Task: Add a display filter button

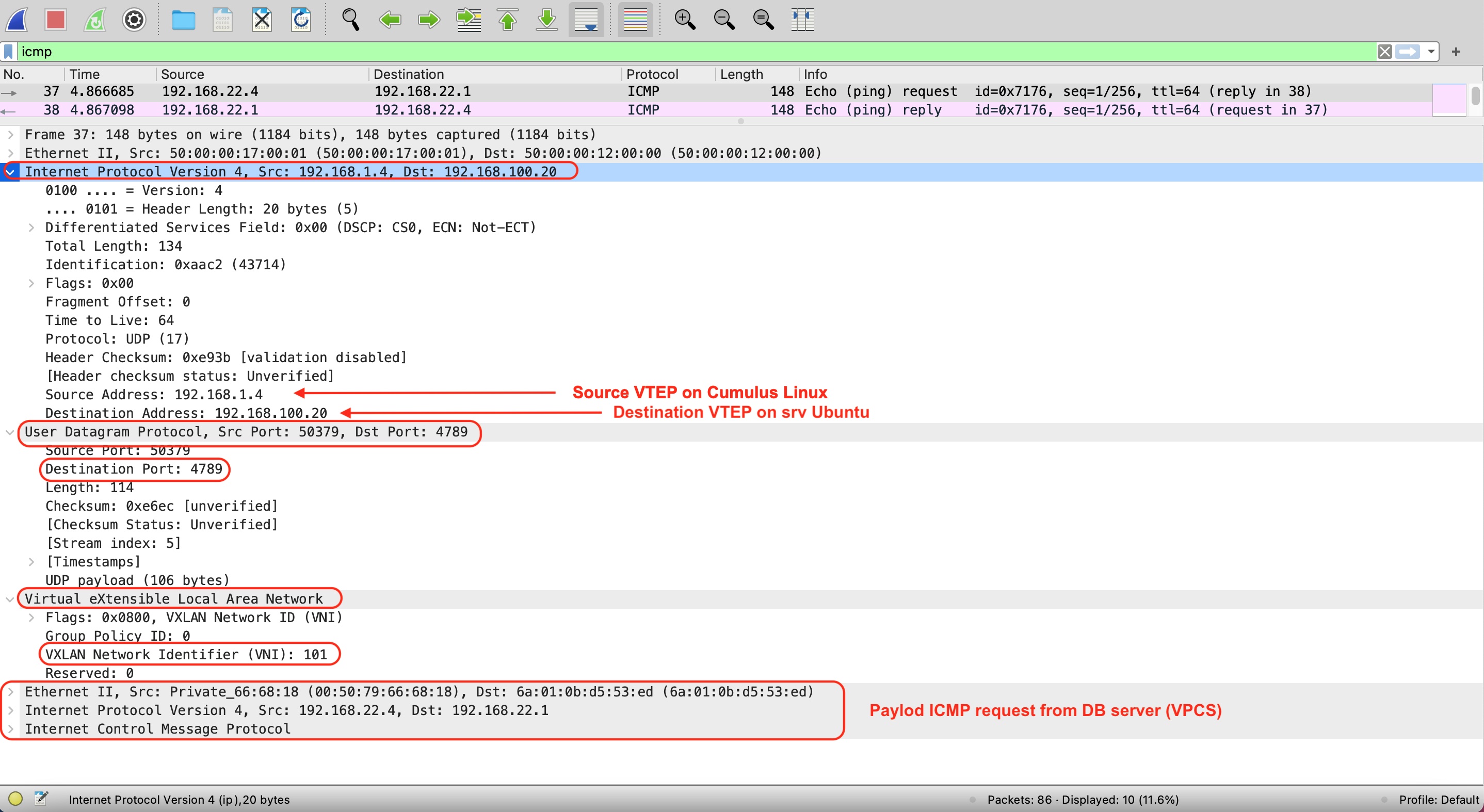Action: click(x=1456, y=52)
